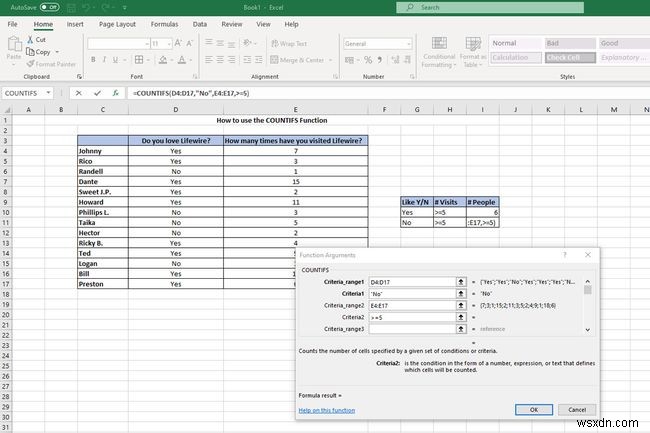Image resolution: width=650 pixels, height=433 pixels.
Task: Switch to the Page Layout tab
Action: pyautogui.click(x=117, y=24)
